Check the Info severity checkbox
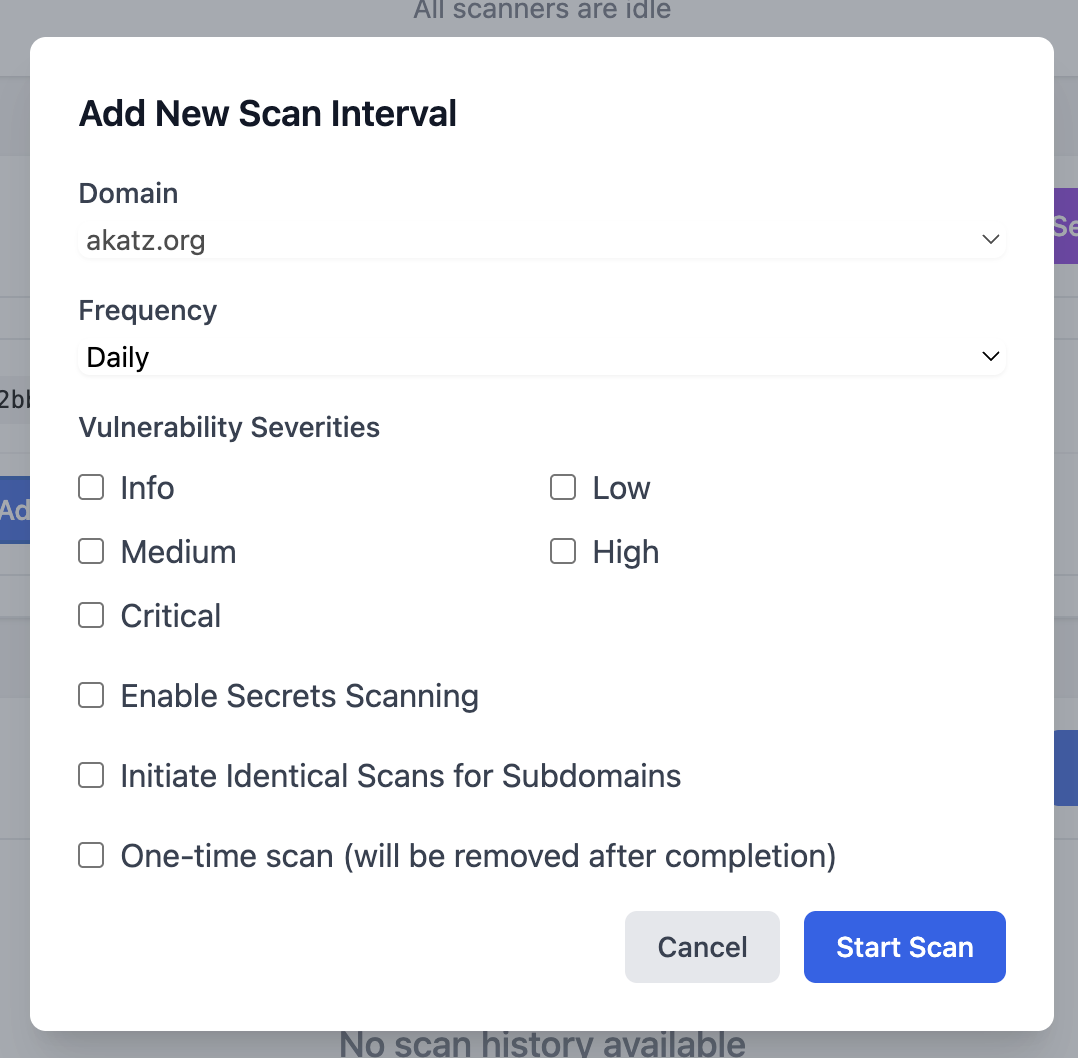This screenshot has height=1058, width=1078. click(91, 488)
